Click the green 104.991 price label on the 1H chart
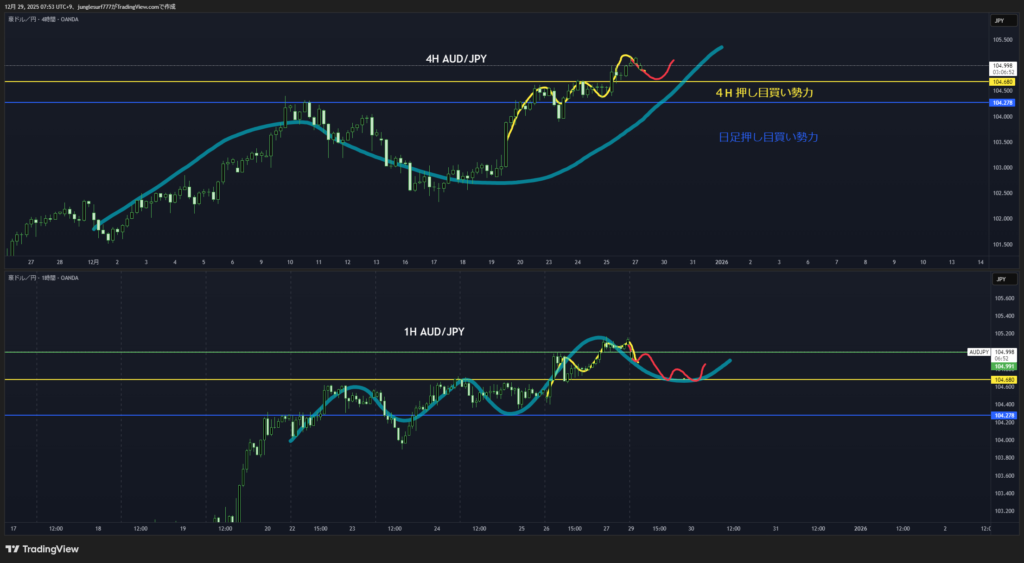This screenshot has width=1024, height=563. (x=1002, y=367)
